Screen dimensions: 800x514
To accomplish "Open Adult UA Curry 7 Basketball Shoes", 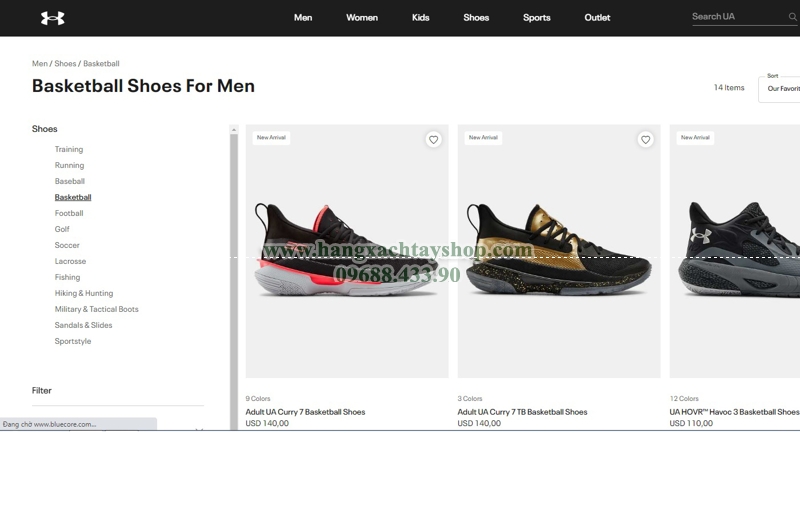I will pos(305,411).
